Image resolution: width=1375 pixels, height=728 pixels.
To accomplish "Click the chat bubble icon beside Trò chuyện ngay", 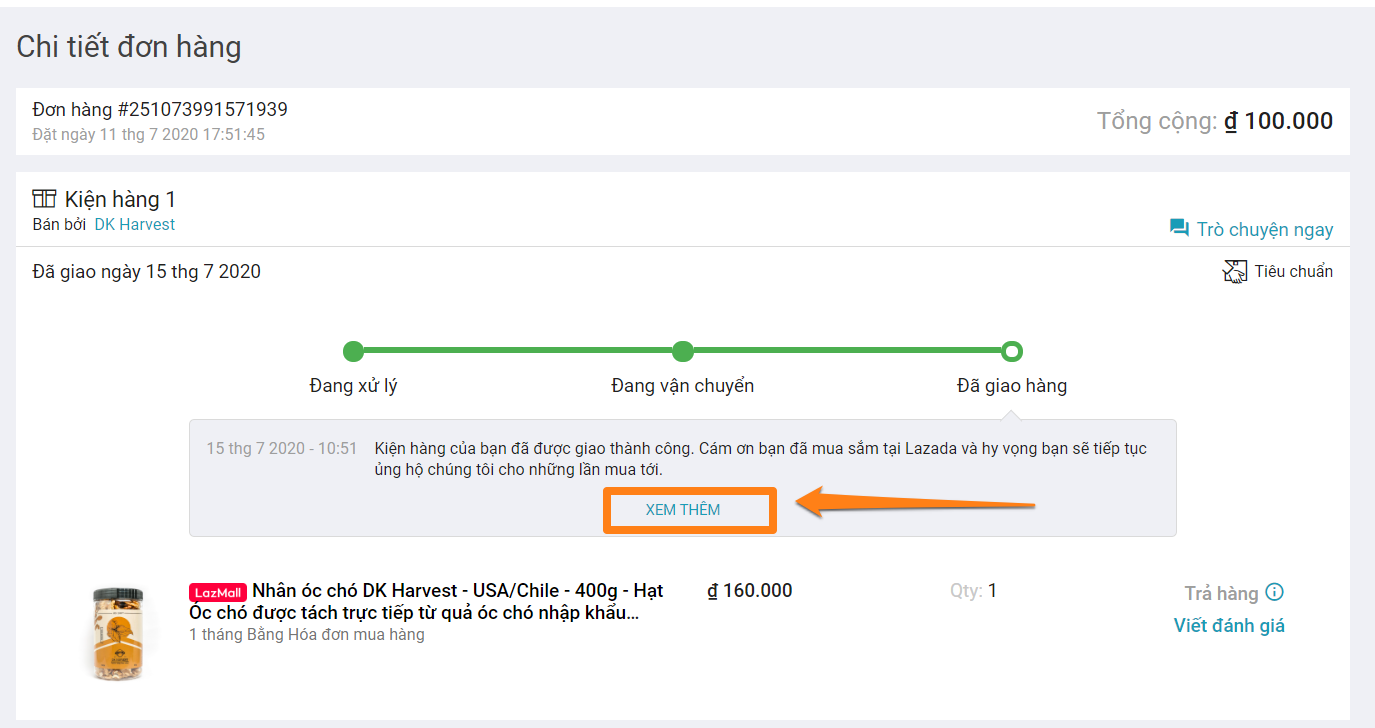I will (1178, 228).
